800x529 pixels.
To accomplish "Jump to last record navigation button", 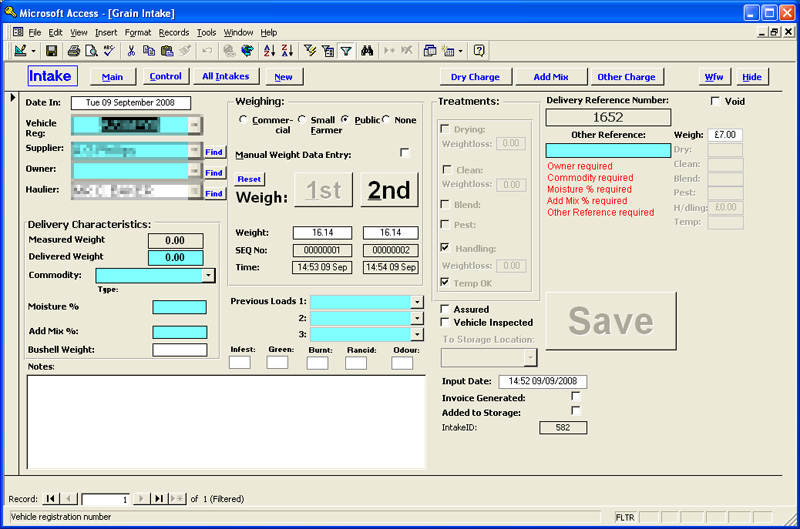I will click(158, 498).
